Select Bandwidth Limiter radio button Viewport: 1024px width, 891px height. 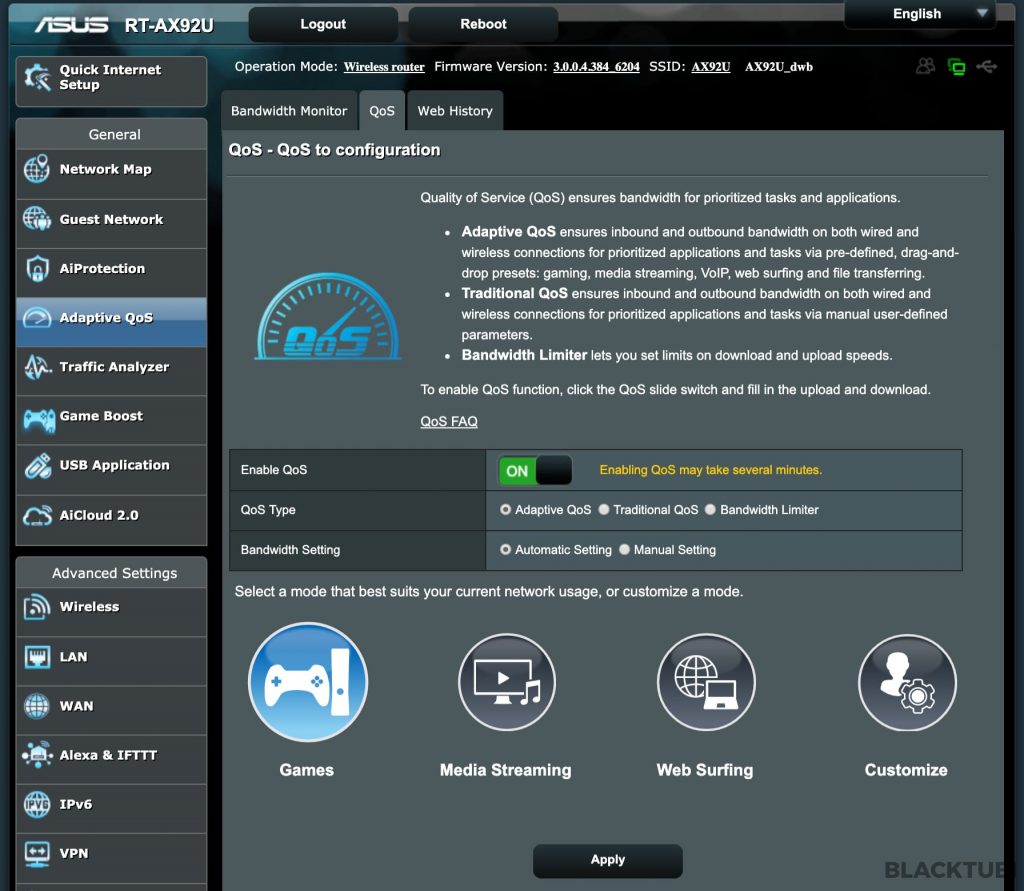click(711, 510)
